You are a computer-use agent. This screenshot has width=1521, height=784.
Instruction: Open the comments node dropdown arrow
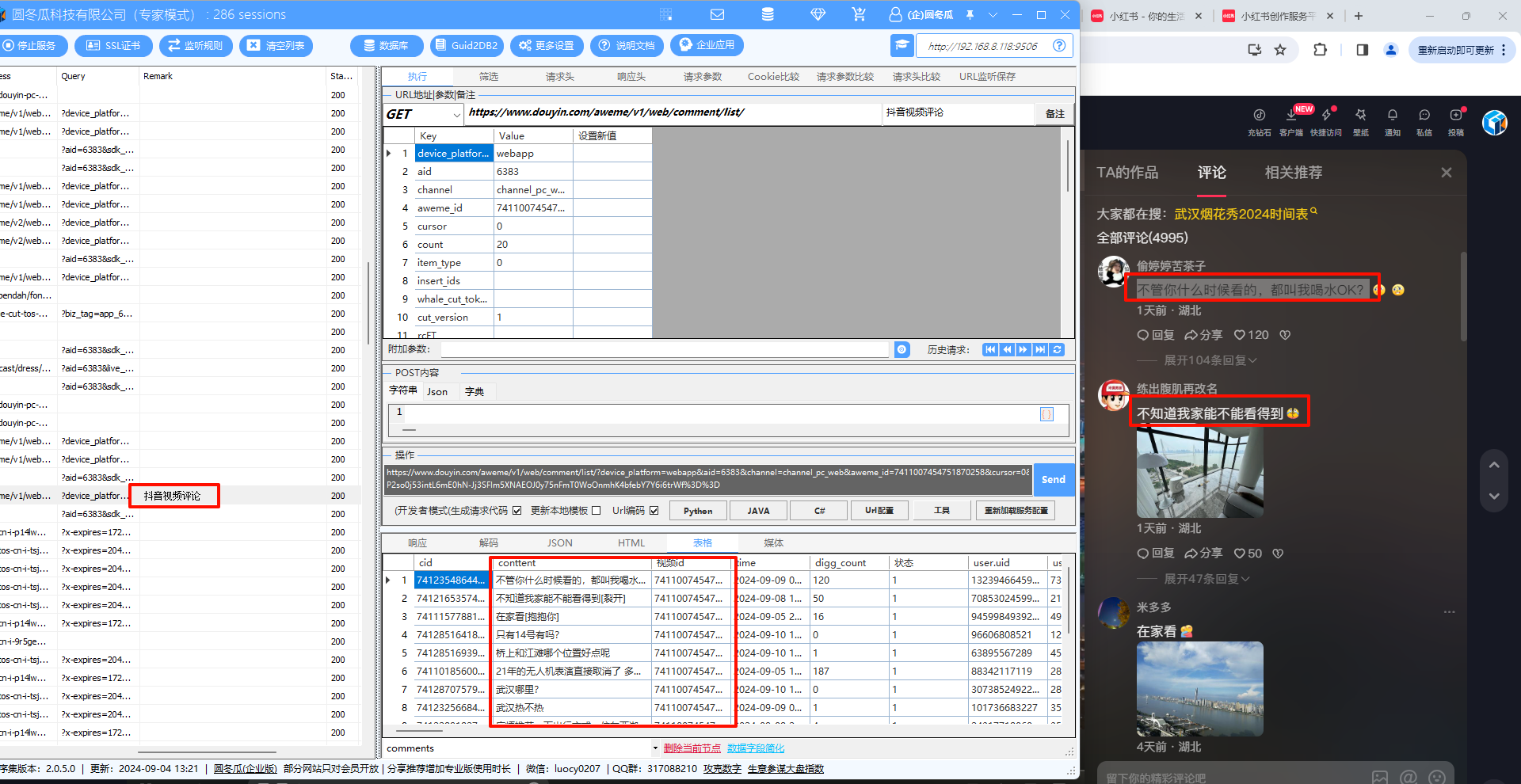[x=655, y=748]
